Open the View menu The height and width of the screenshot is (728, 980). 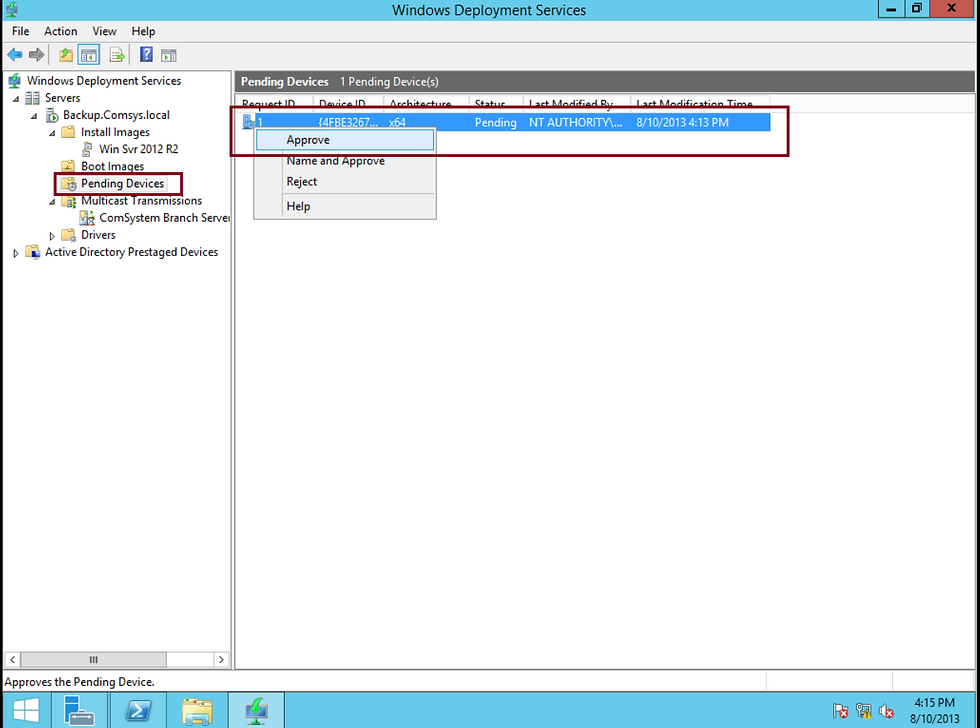104,31
